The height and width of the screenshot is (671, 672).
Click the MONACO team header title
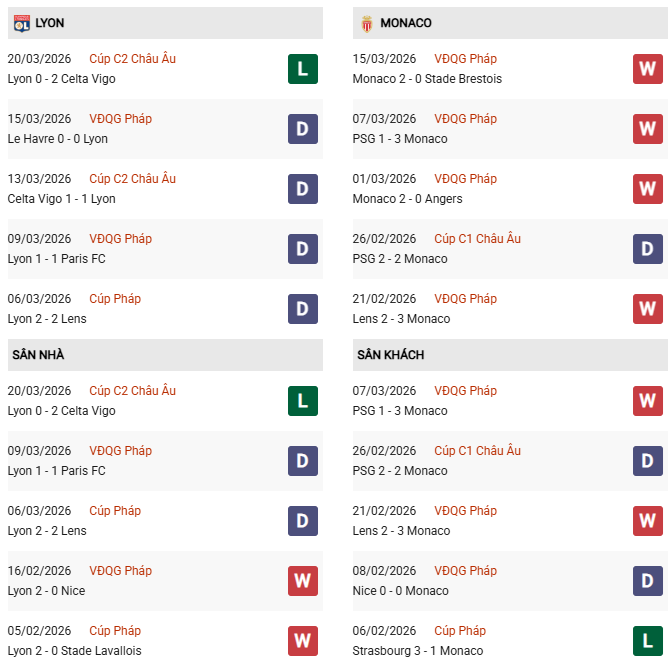(x=406, y=23)
